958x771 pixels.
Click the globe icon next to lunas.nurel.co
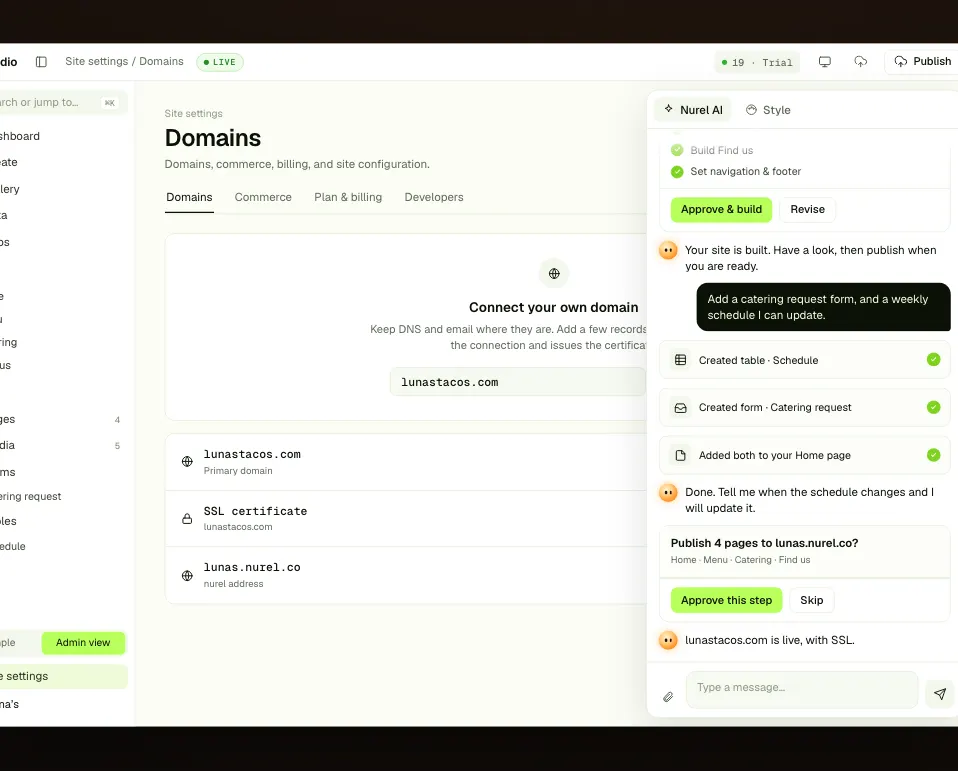(x=188, y=576)
